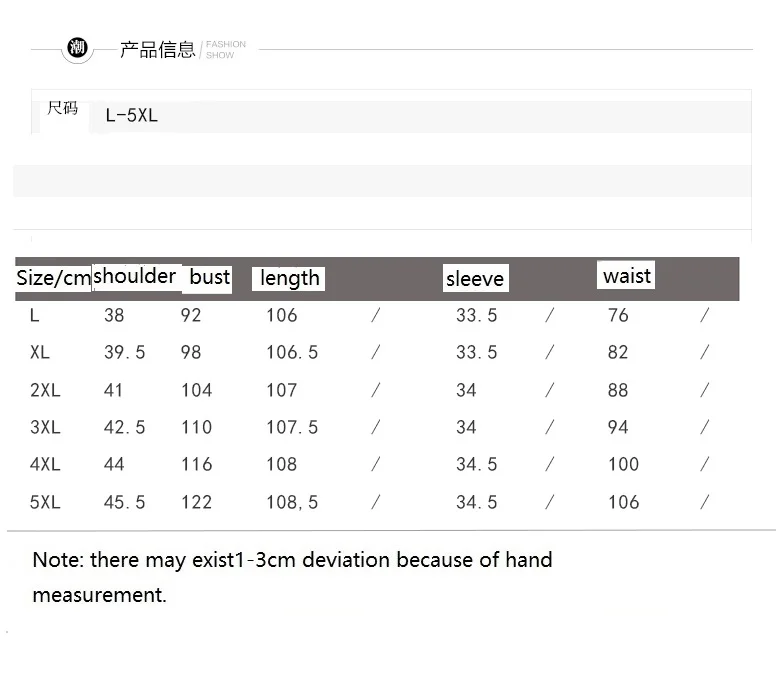This screenshot has height=681, width=781.
Task: Click length value 106.5 in XL row
Action: [x=292, y=353]
